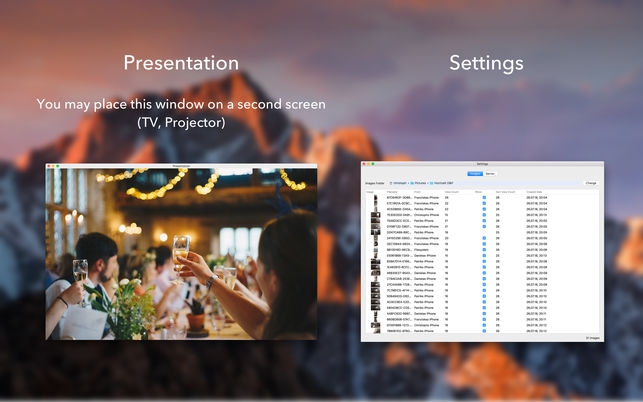Select the Flexystem row in the image list

tap(482, 249)
